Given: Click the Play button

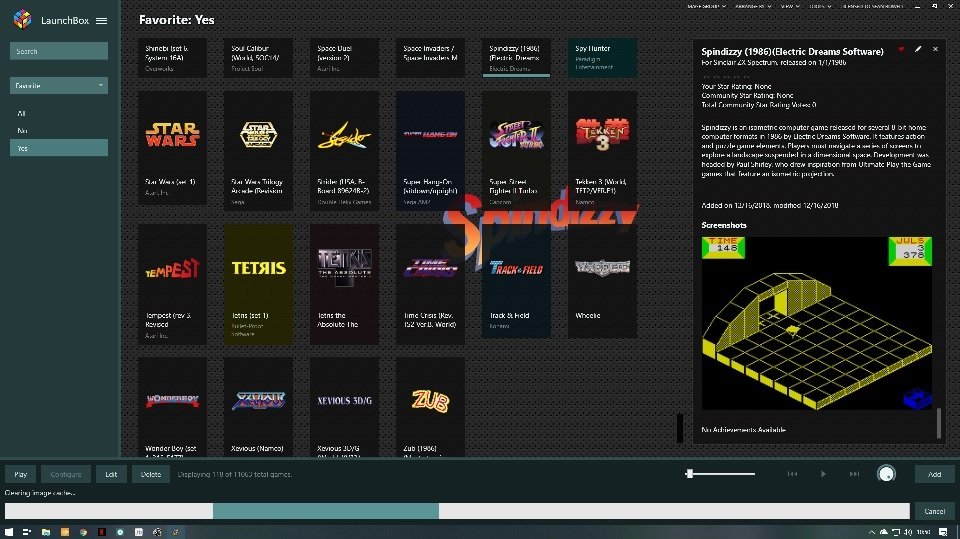Looking at the screenshot, I should coord(21,474).
